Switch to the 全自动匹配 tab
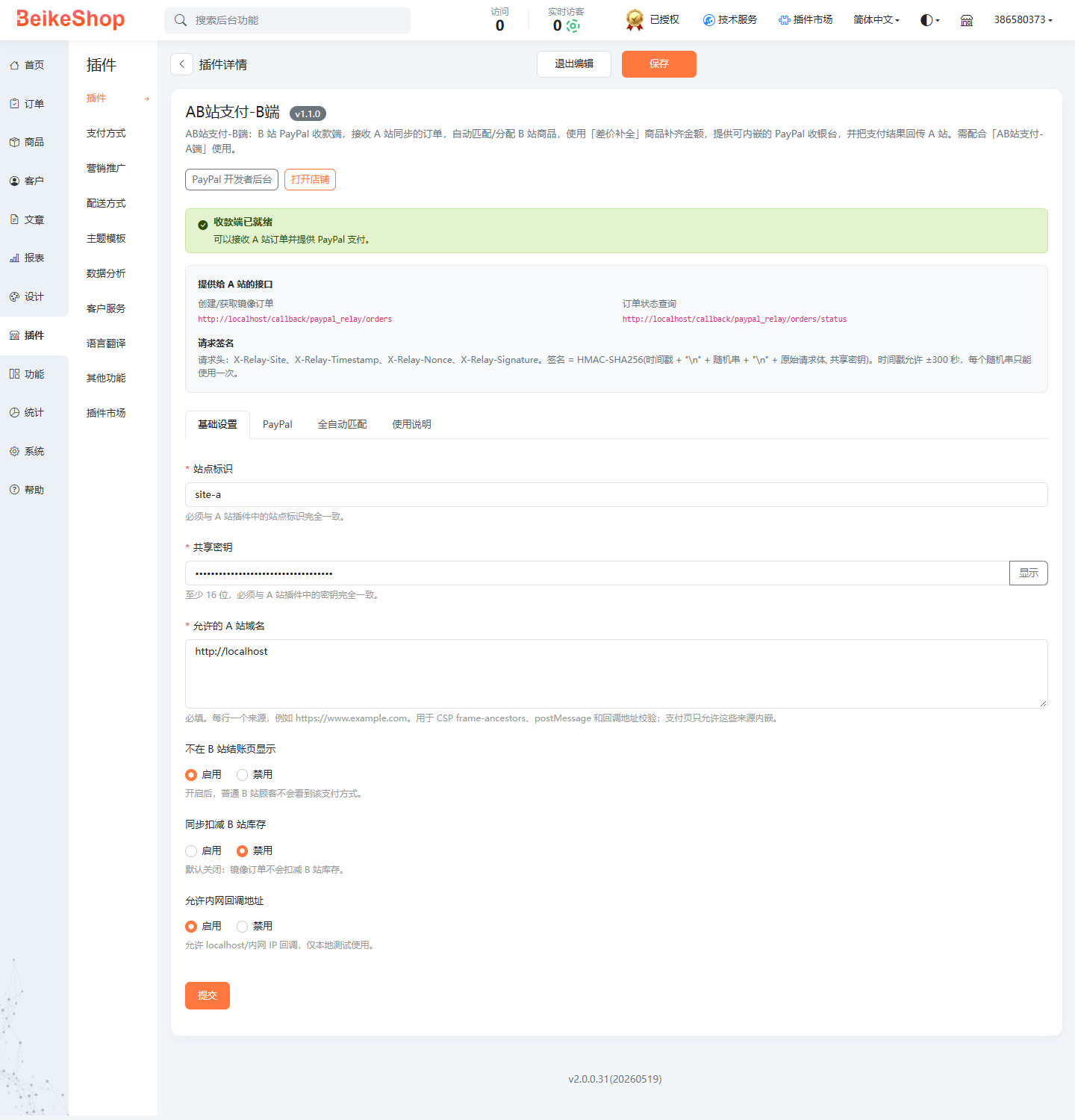1075x1120 pixels. [343, 425]
